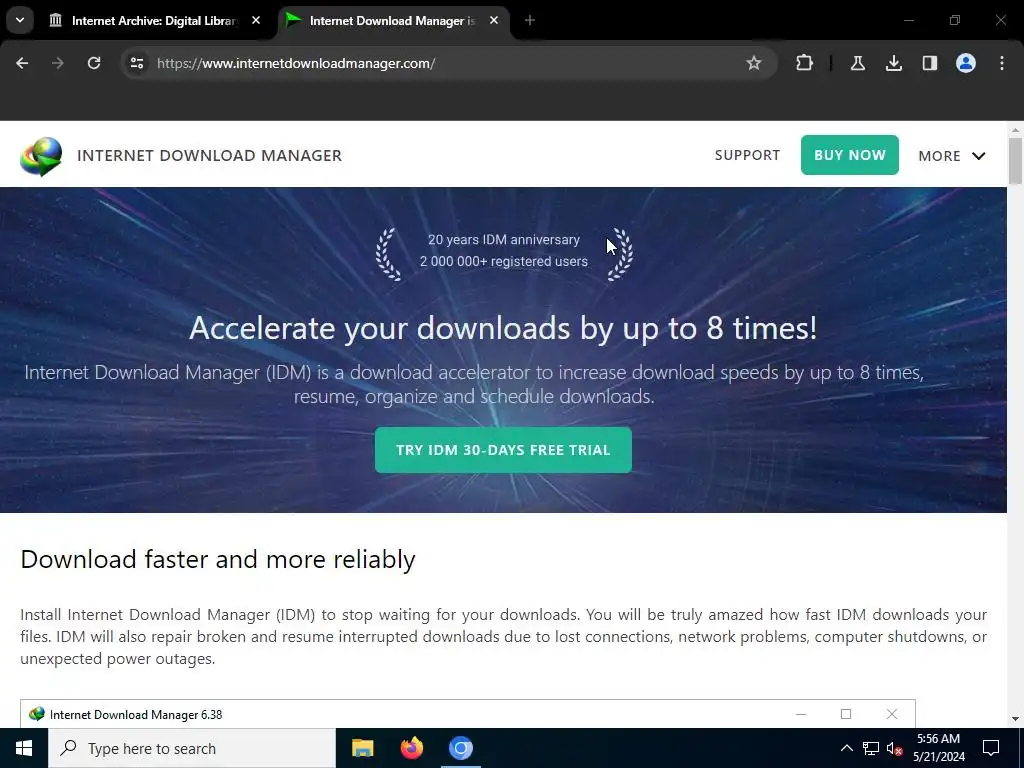Launch Firefox from the taskbar
The image size is (1024, 768).
click(x=411, y=748)
